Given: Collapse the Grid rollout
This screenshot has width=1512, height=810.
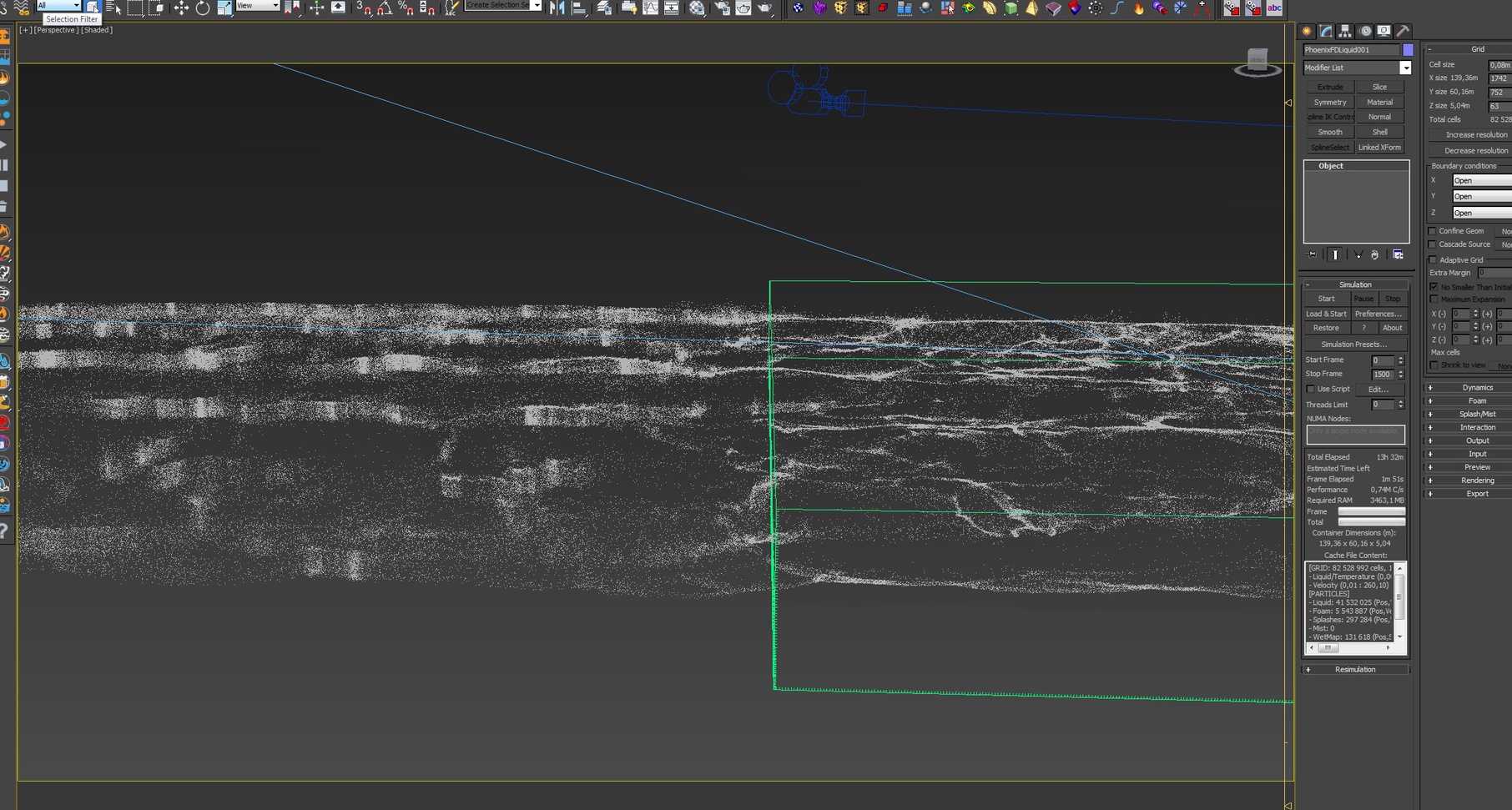Looking at the screenshot, I should pyautogui.click(x=1469, y=49).
